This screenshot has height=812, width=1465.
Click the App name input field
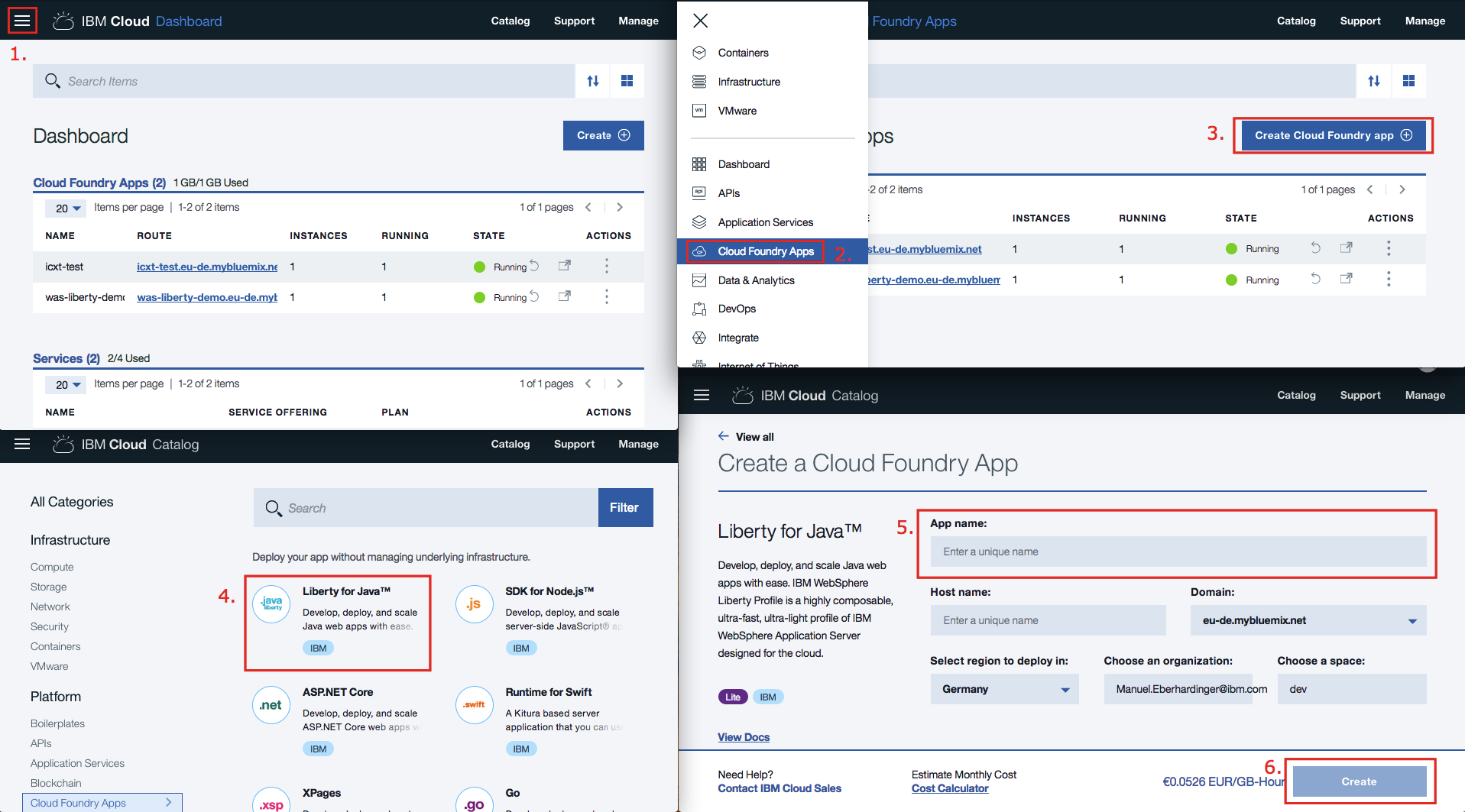[1178, 552]
